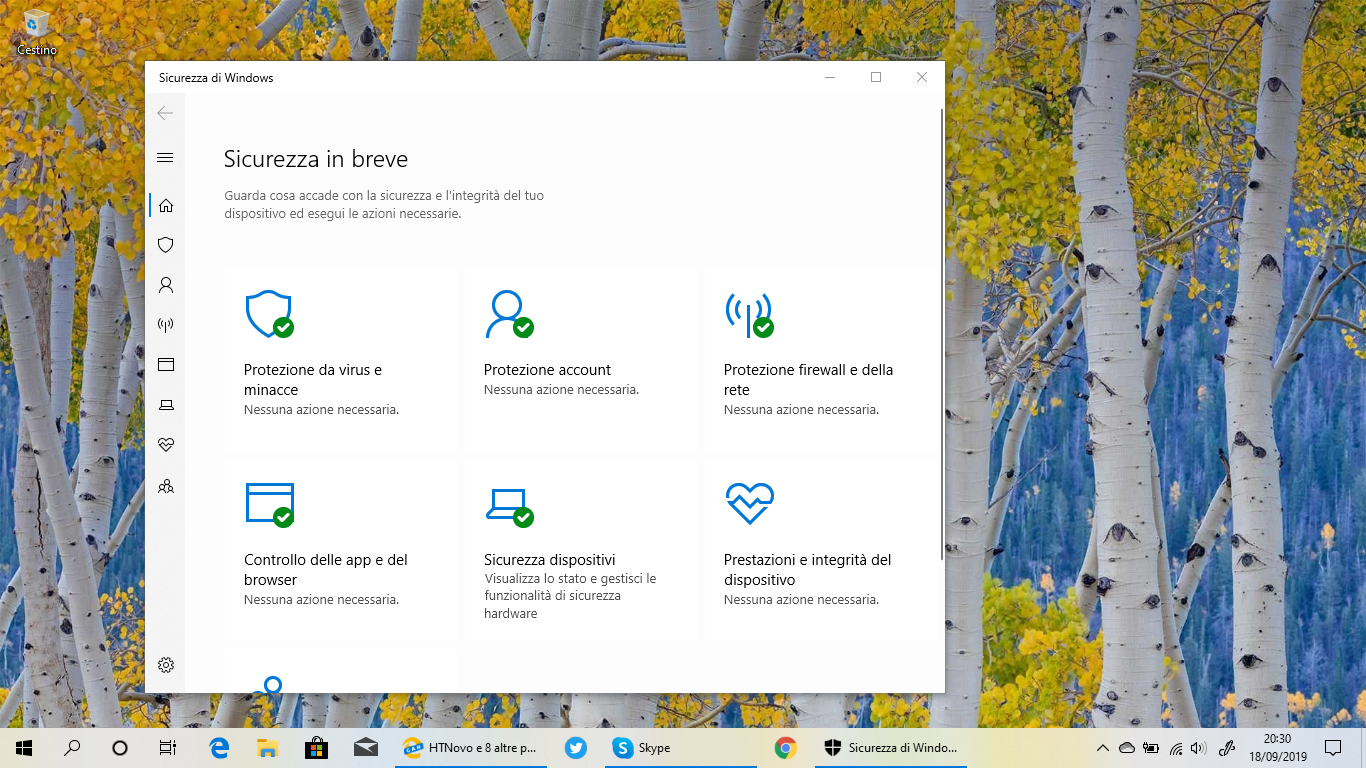Open Mail app from taskbar
The height and width of the screenshot is (768, 1366).
[365, 747]
